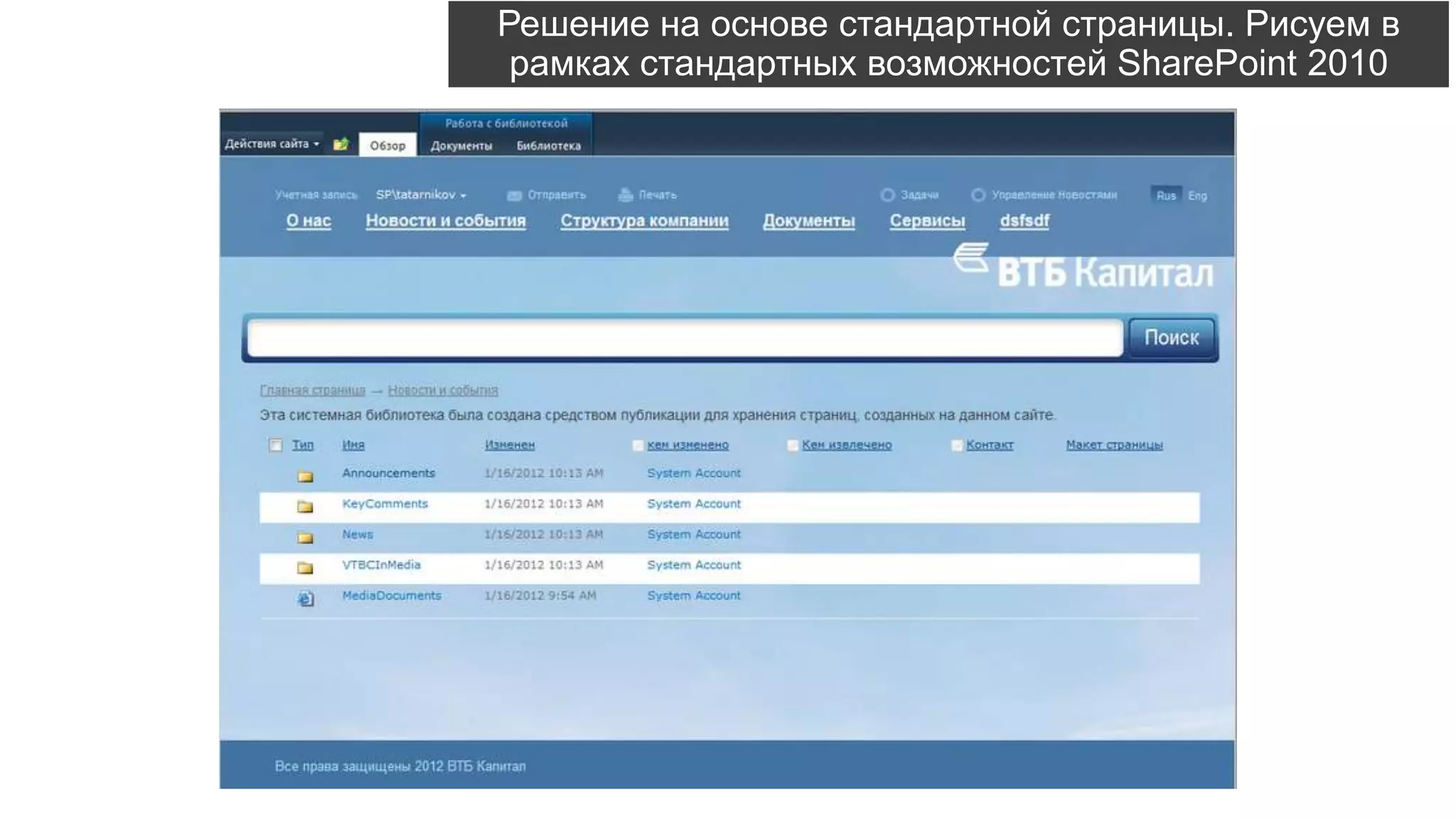Open the Библиотека ribbon tab

click(x=548, y=146)
